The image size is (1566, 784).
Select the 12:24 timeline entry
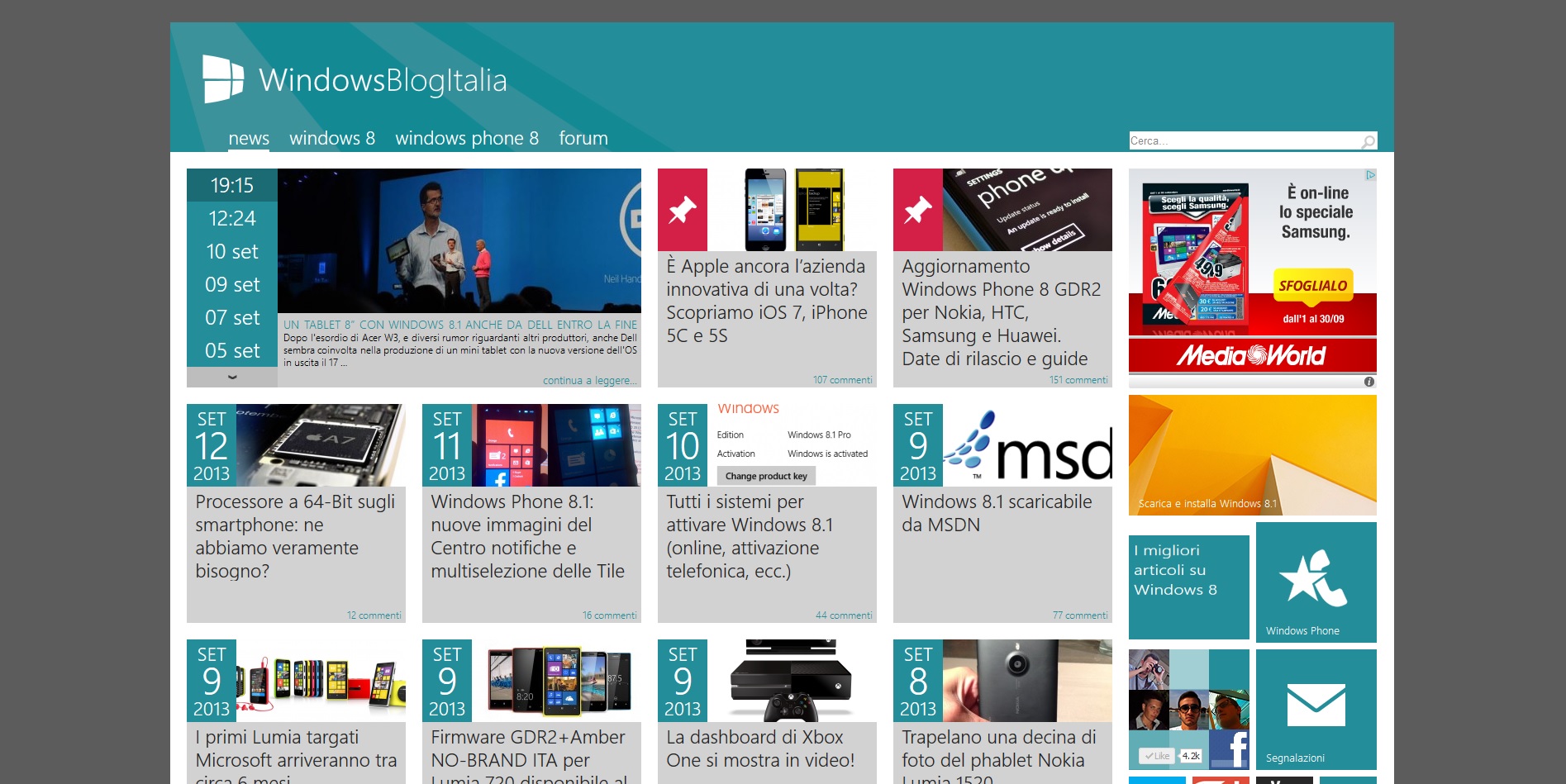click(232, 218)
